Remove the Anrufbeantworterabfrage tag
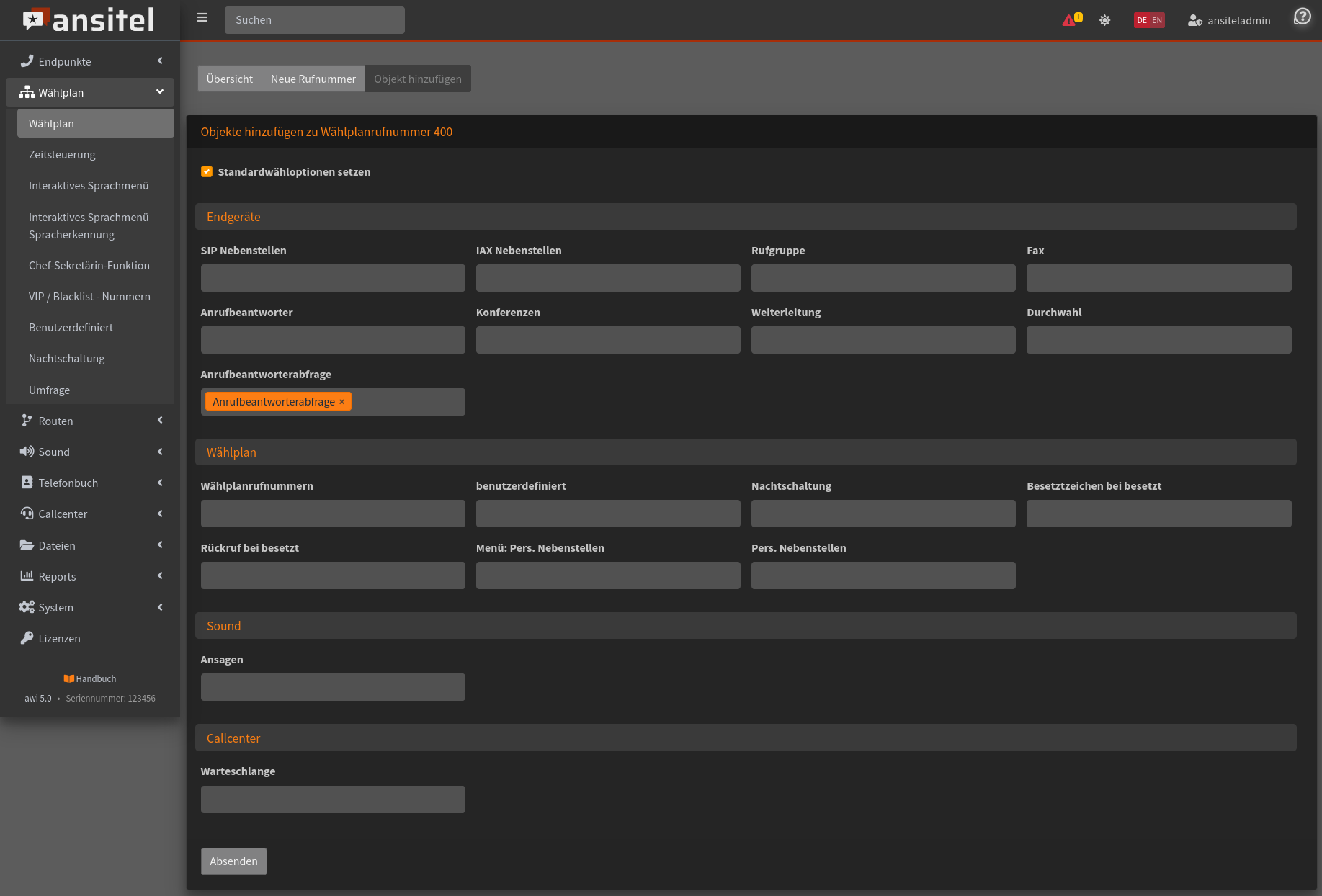 tap(342, 402)
